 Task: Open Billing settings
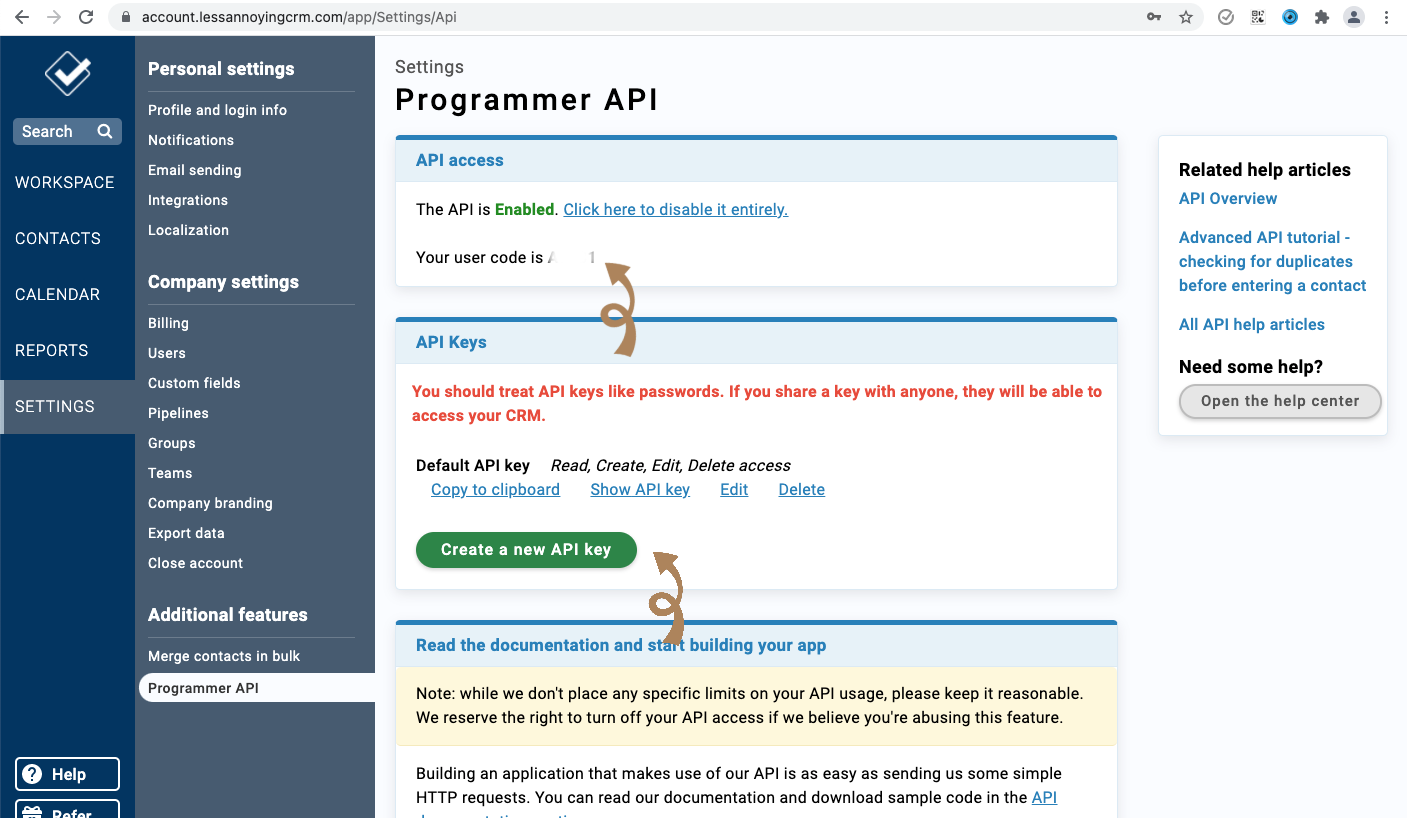pyautogui.click(x=168, y=323)
